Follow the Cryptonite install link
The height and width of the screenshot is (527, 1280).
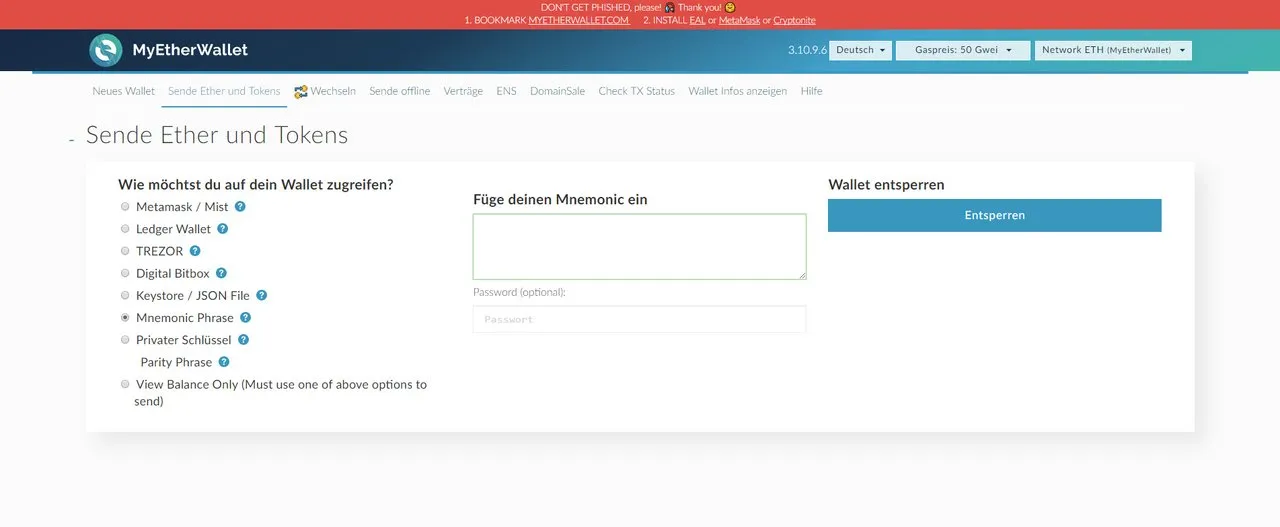[794, 20]
